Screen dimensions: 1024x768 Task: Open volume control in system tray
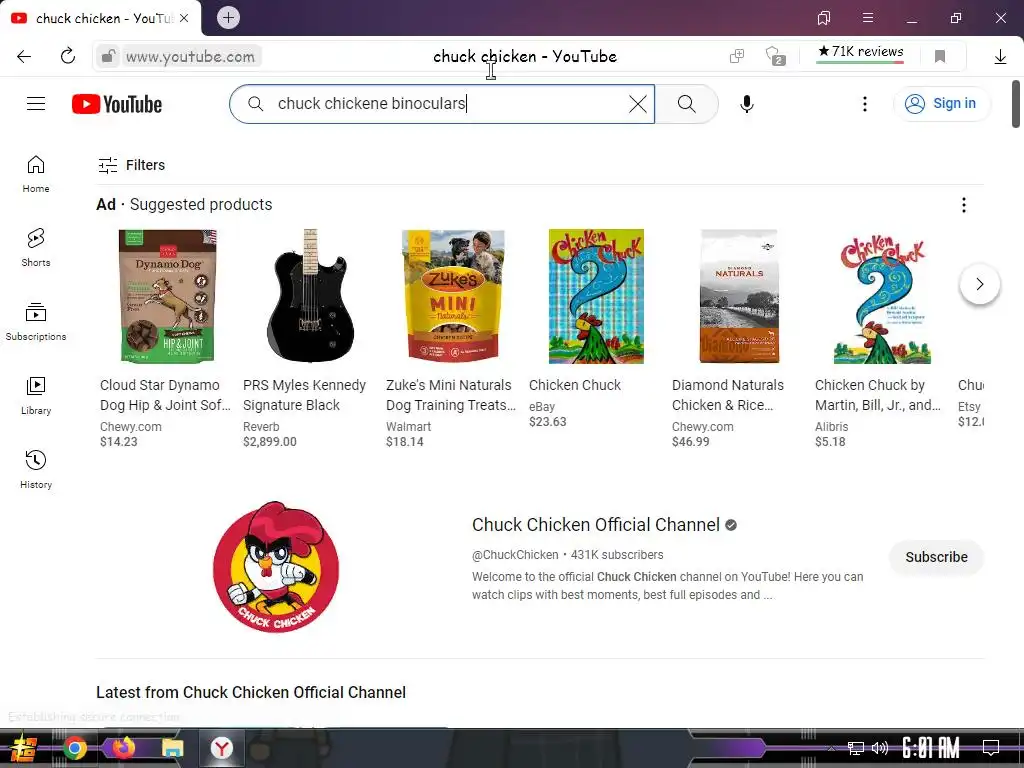point(880,748)
